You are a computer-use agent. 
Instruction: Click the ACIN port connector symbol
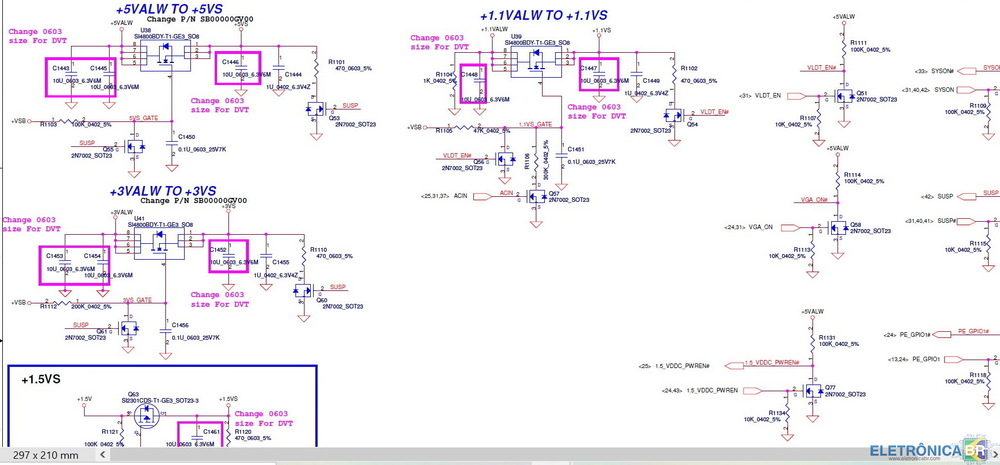[479, 196]
